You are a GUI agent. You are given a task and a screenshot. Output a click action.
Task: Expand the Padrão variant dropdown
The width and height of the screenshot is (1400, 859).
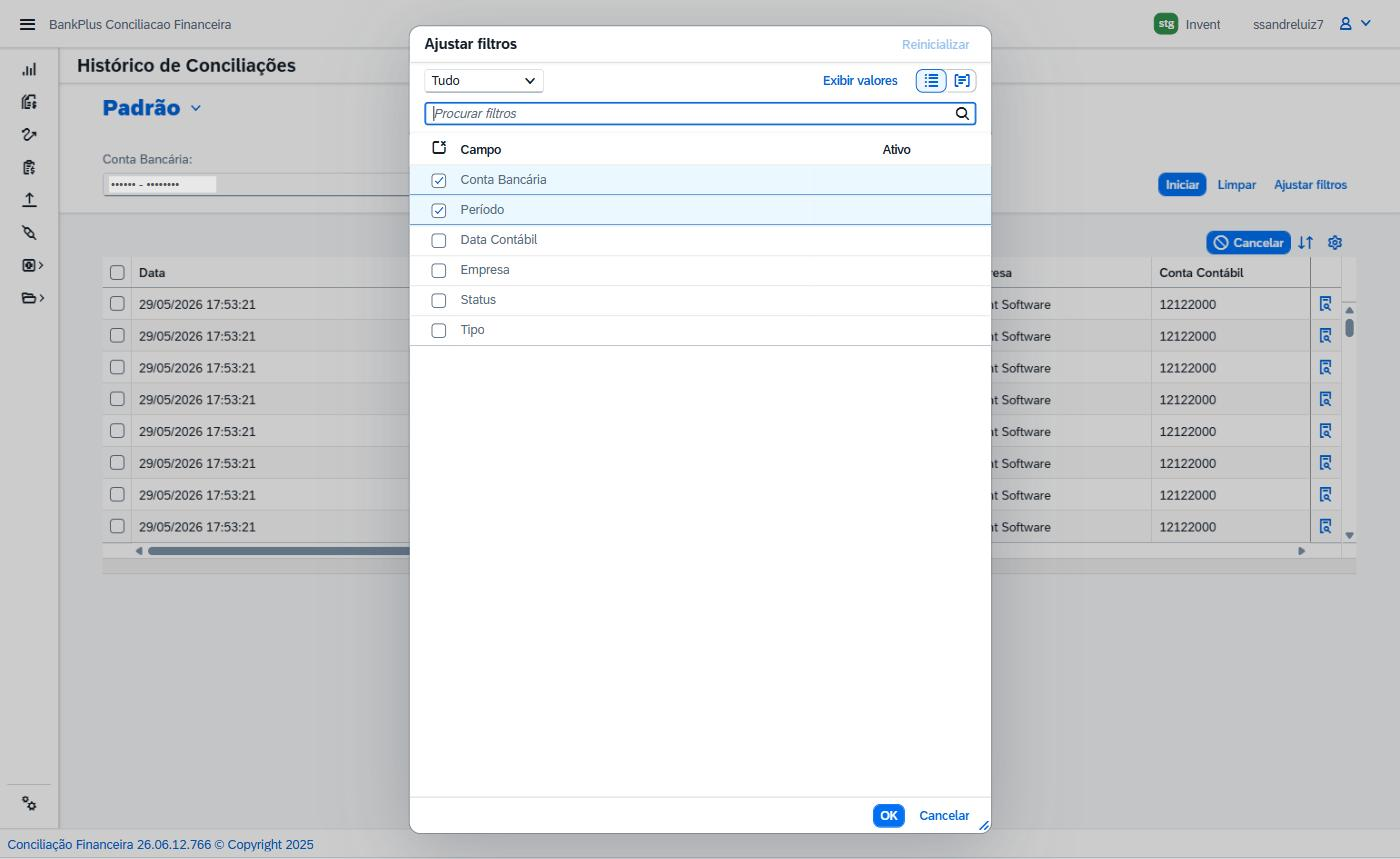[196, 108]
